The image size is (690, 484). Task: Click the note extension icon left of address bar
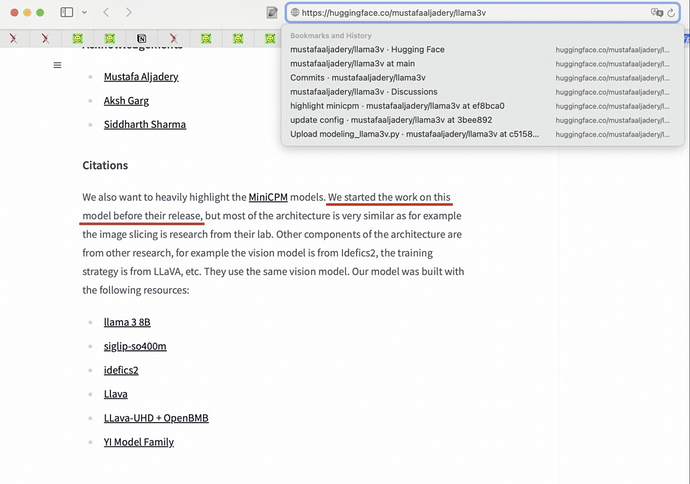(x=272, y=13)
